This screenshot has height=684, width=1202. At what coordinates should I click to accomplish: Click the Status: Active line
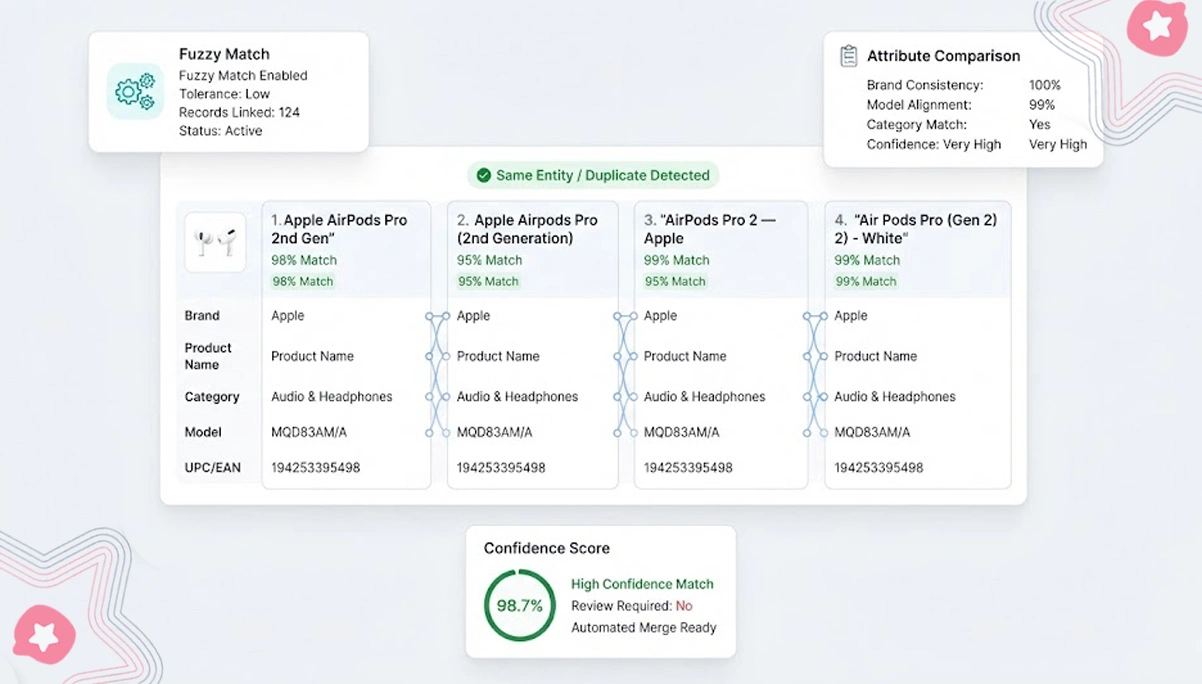tap(220, 131)
